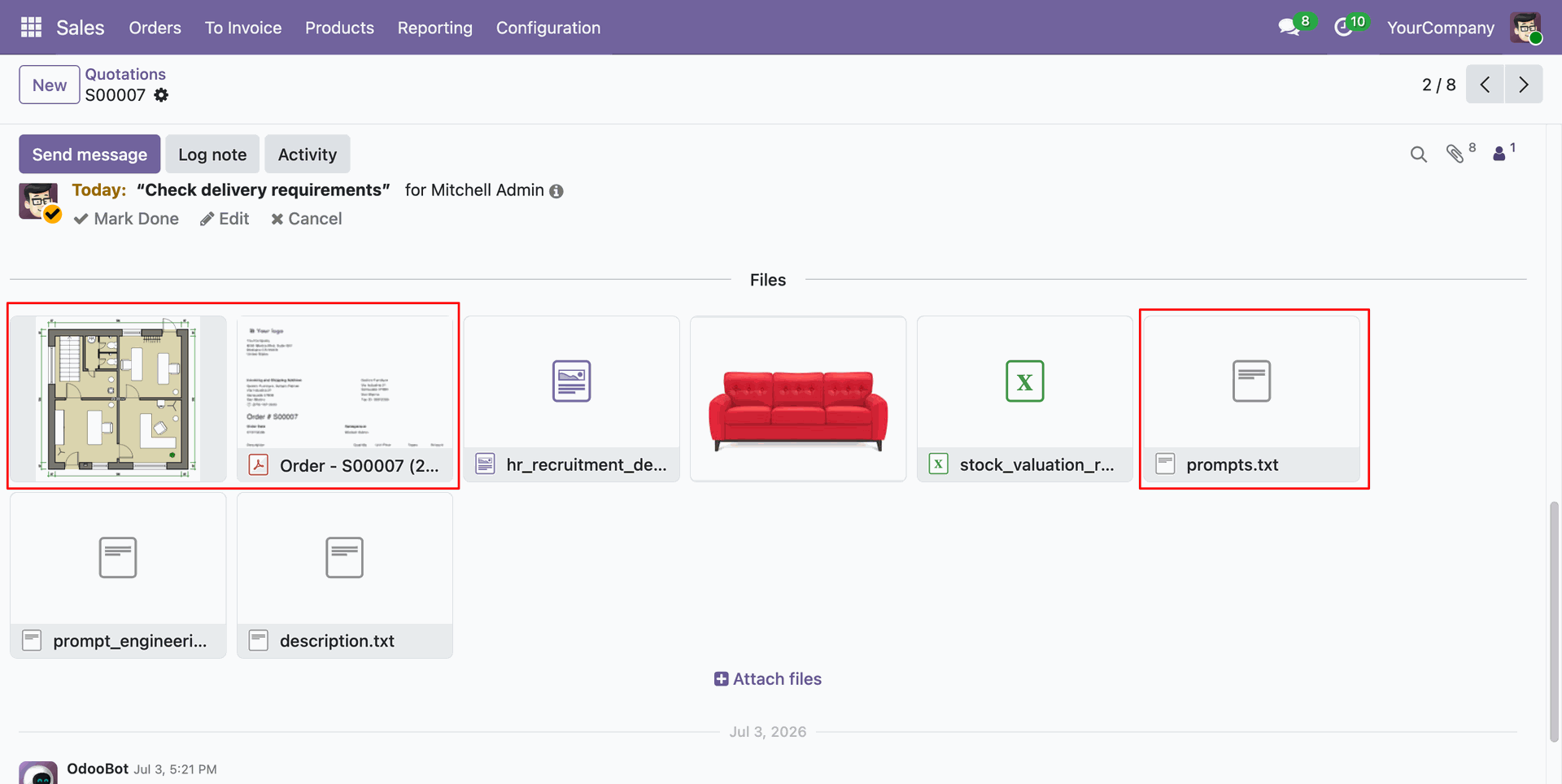Click the vertical scrollbar of the chatter
The height and width of the screenshot is (784, 1562).
tap(1554, 622)
